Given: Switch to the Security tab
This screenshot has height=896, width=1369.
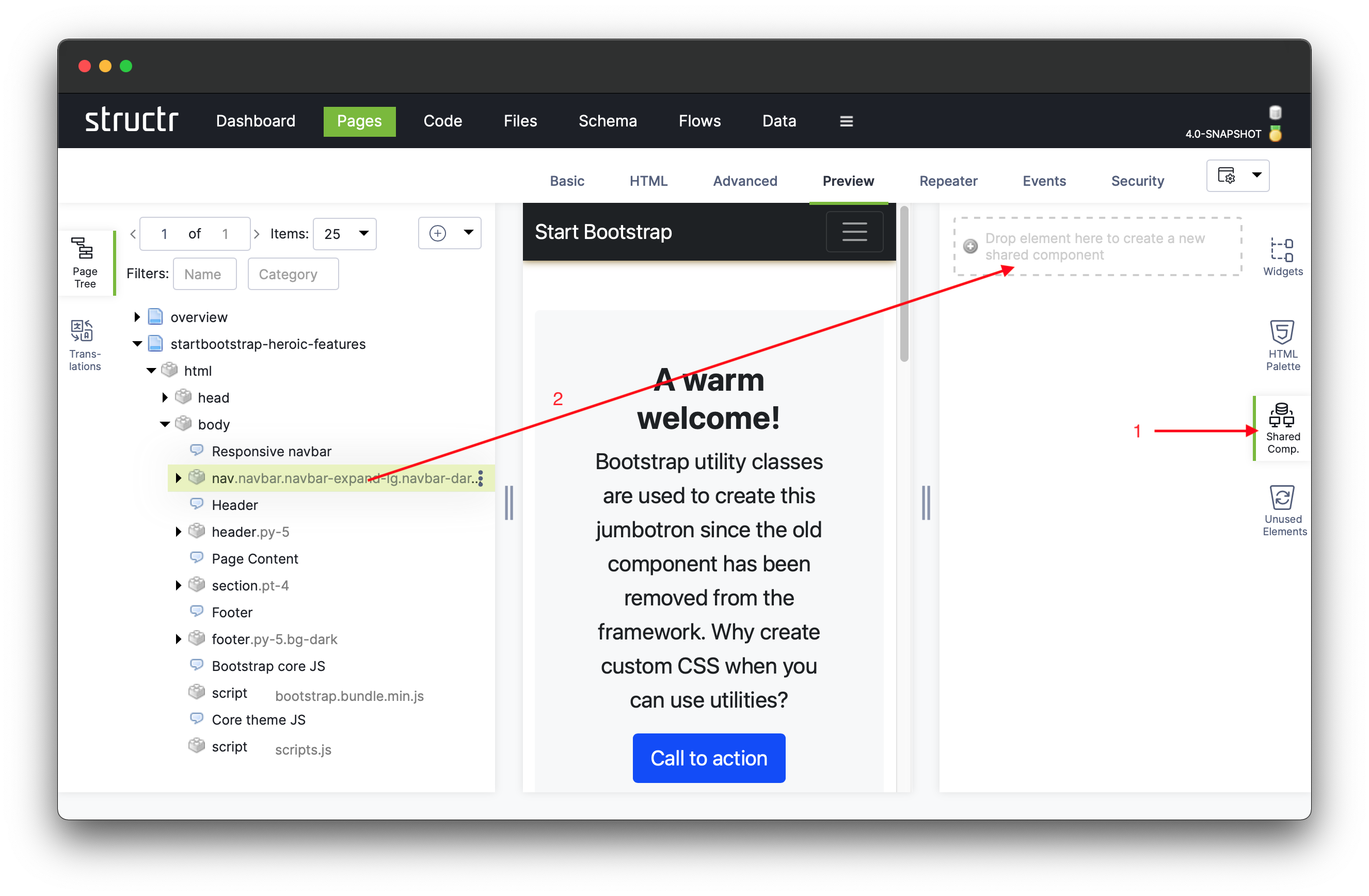Looking at the screenshot, I should point(1137,181).
